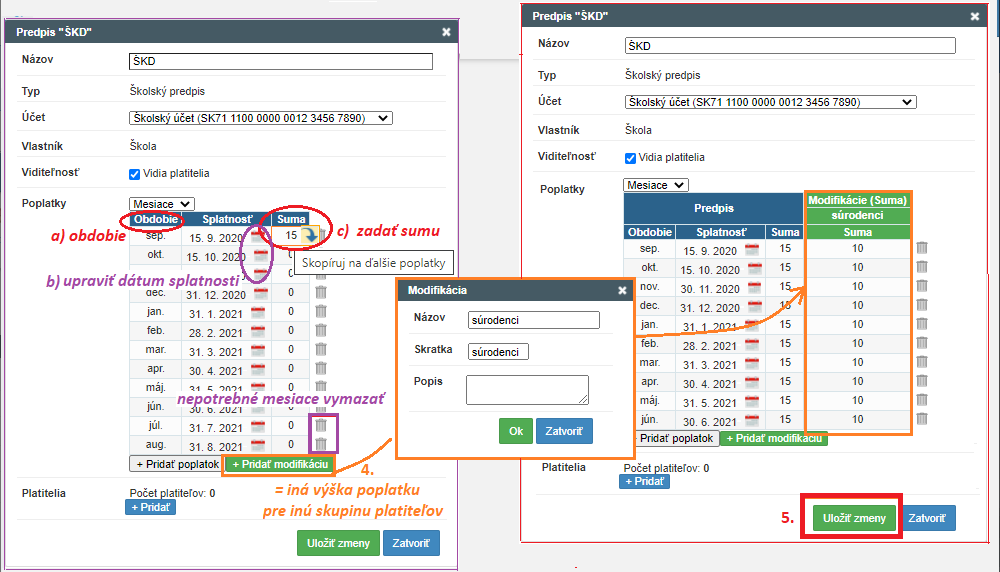Image resolution: width=1000 pixels, height=572 pixels.
Task: Toggle Vidia platitelia checkbox in right window
Action: [x=630, y=158]
